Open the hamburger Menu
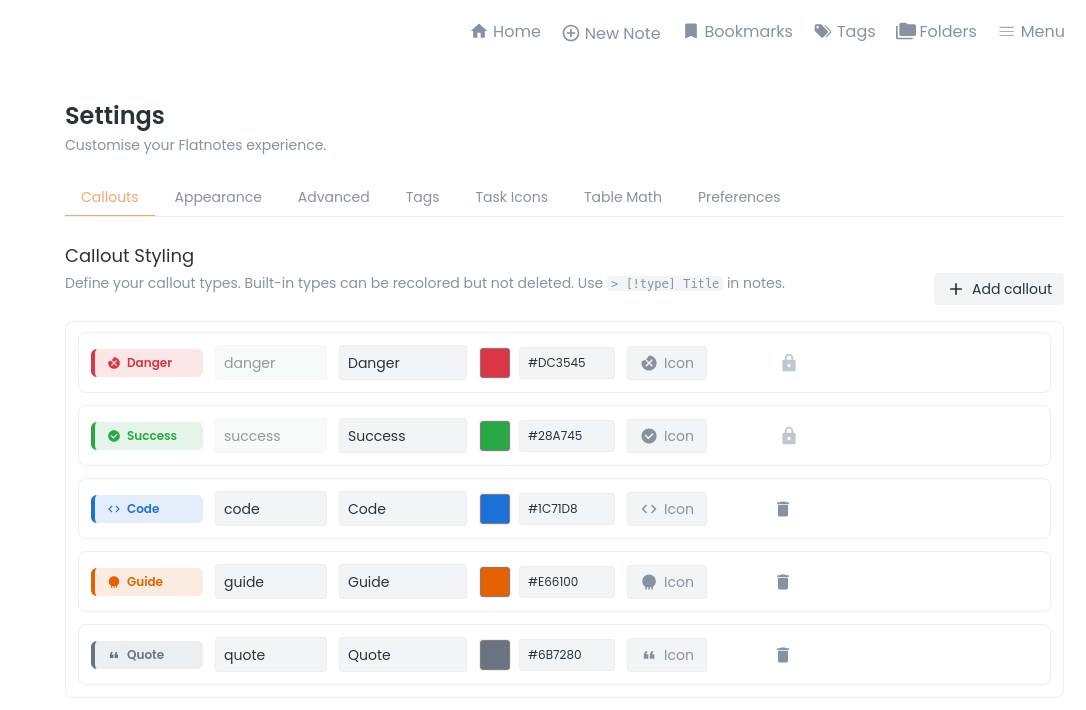 (1031, 32)
